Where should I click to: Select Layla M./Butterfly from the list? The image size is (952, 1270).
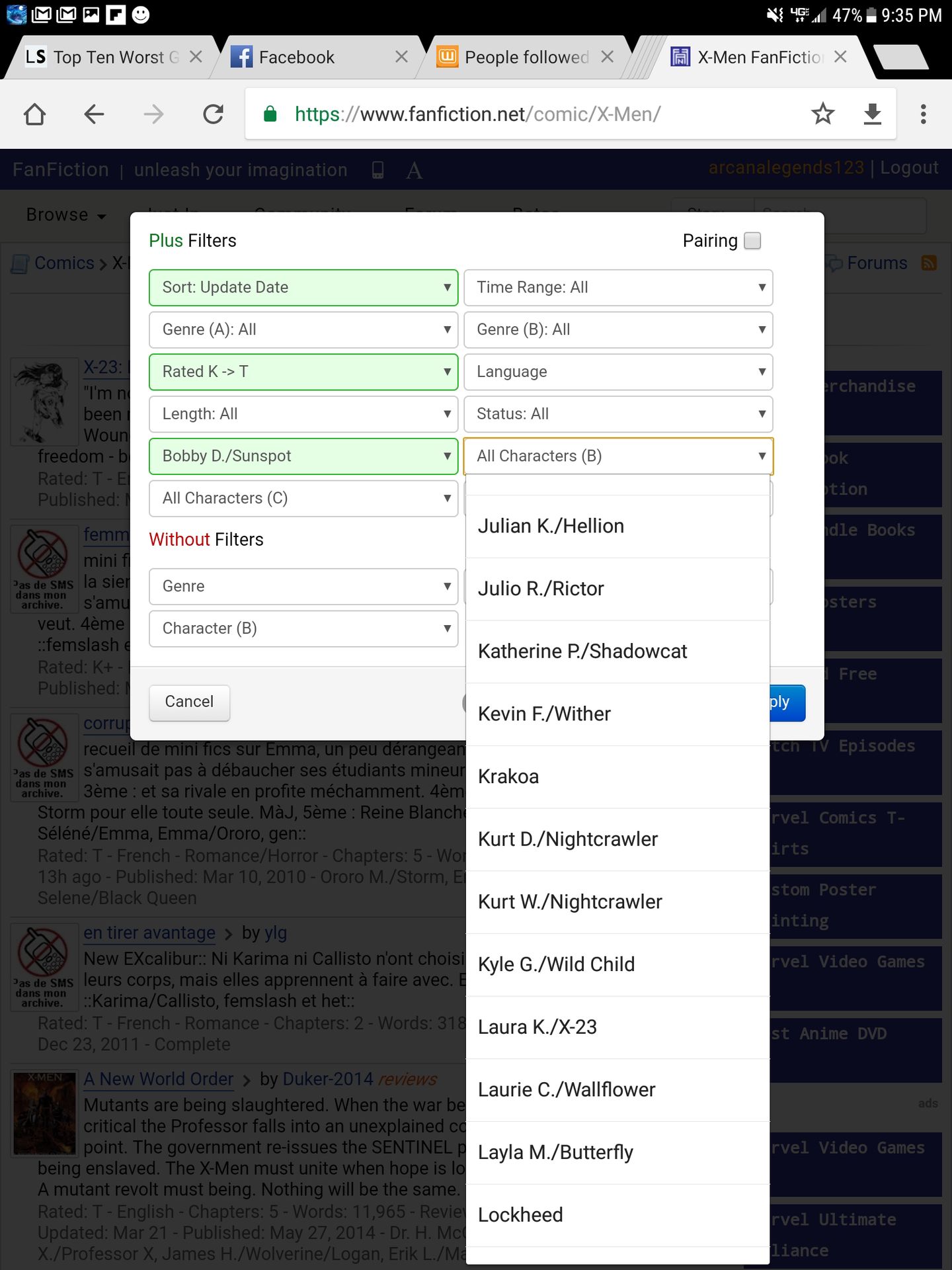tap(617, 1153)
